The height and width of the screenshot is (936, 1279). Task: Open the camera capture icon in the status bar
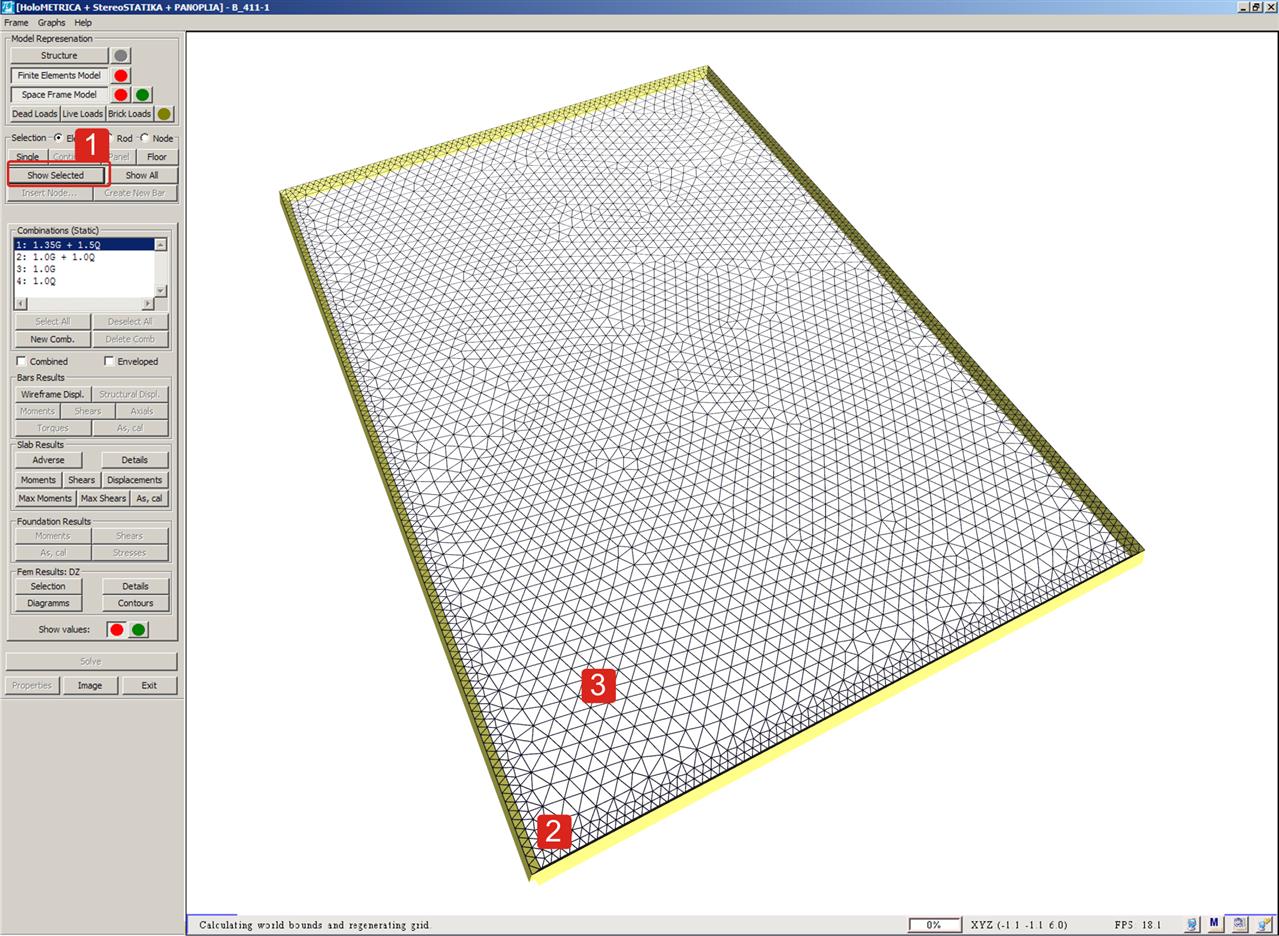[1190, 924]
